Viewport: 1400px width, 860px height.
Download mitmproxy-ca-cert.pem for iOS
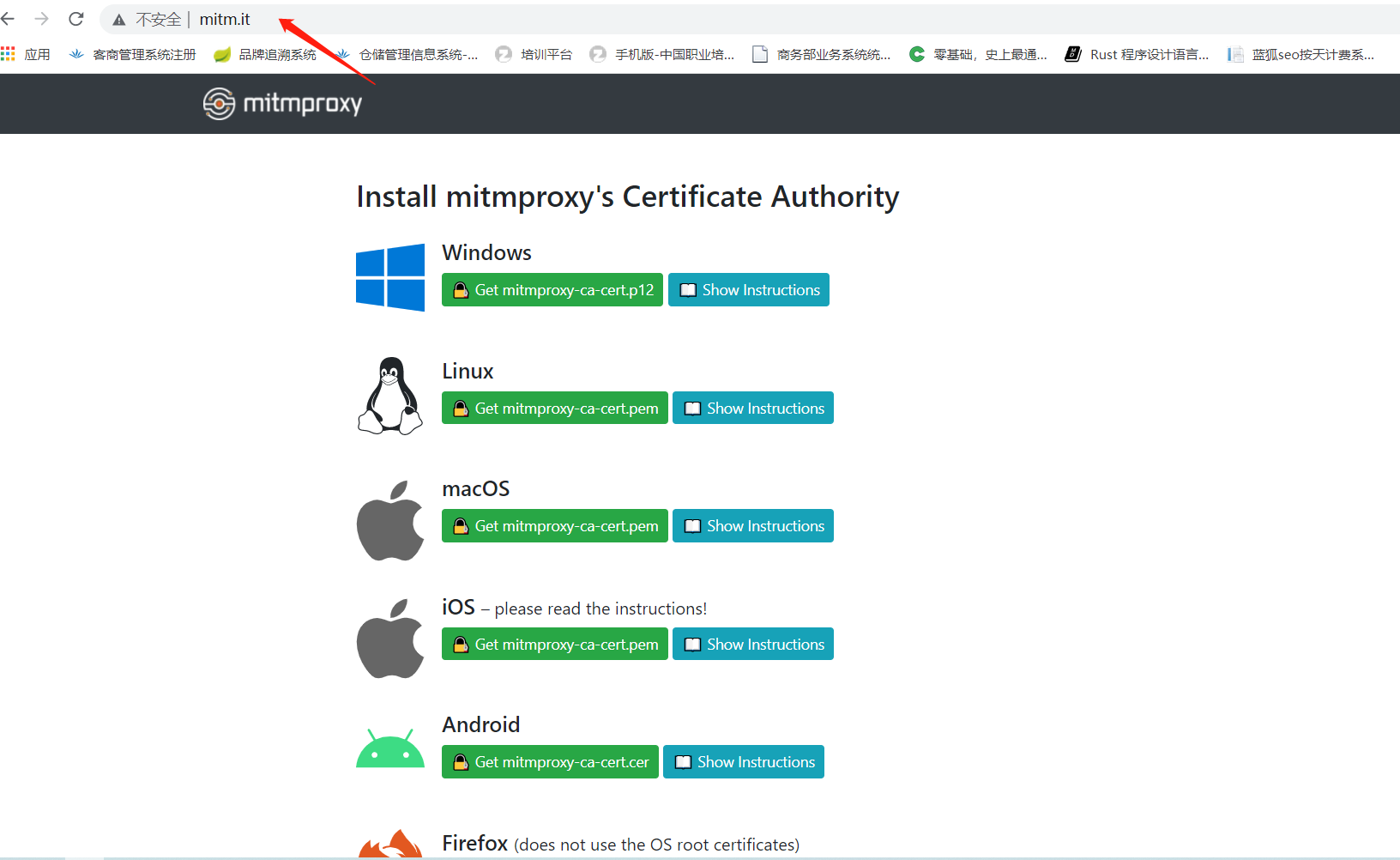click(555, 645)
